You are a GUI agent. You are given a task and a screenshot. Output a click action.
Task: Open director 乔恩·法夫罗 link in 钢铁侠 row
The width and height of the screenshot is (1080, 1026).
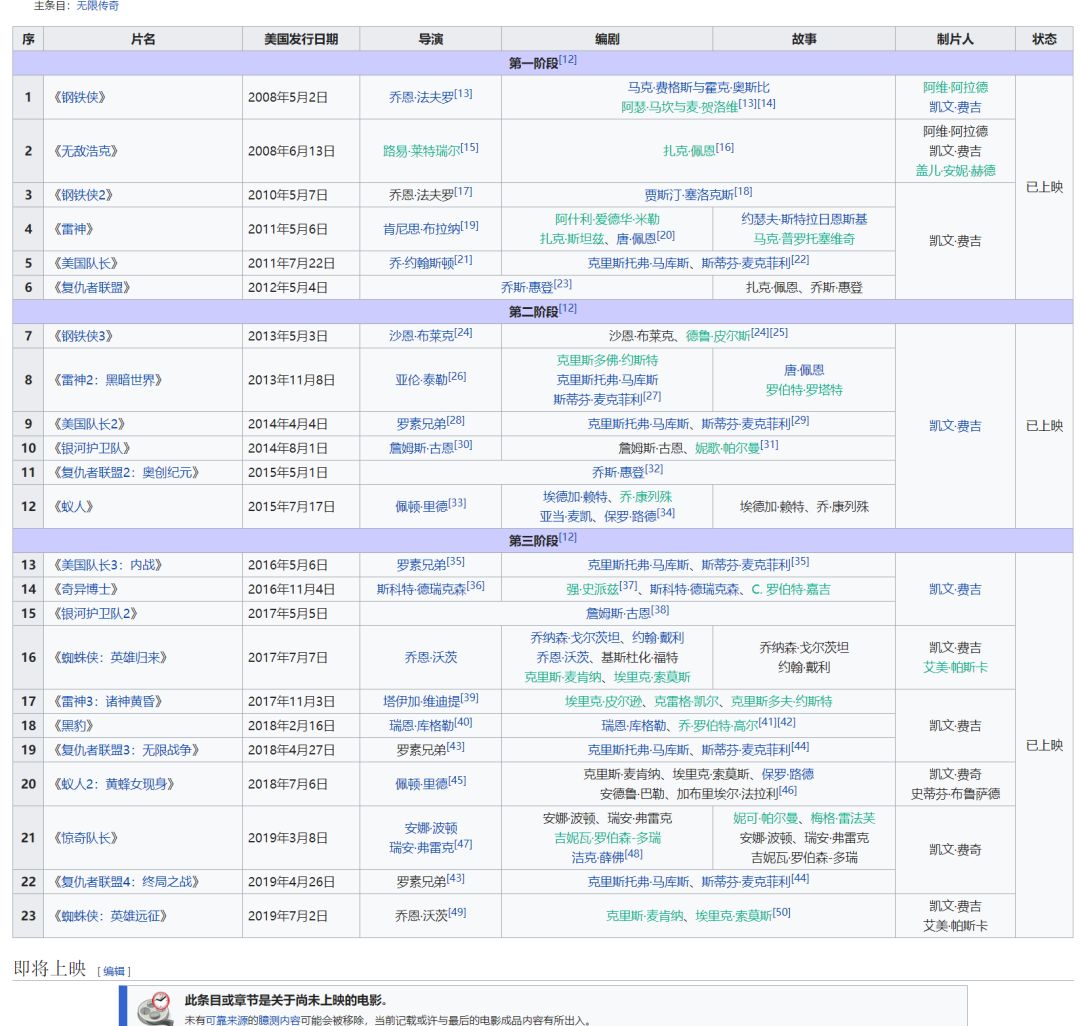[421, 97]
